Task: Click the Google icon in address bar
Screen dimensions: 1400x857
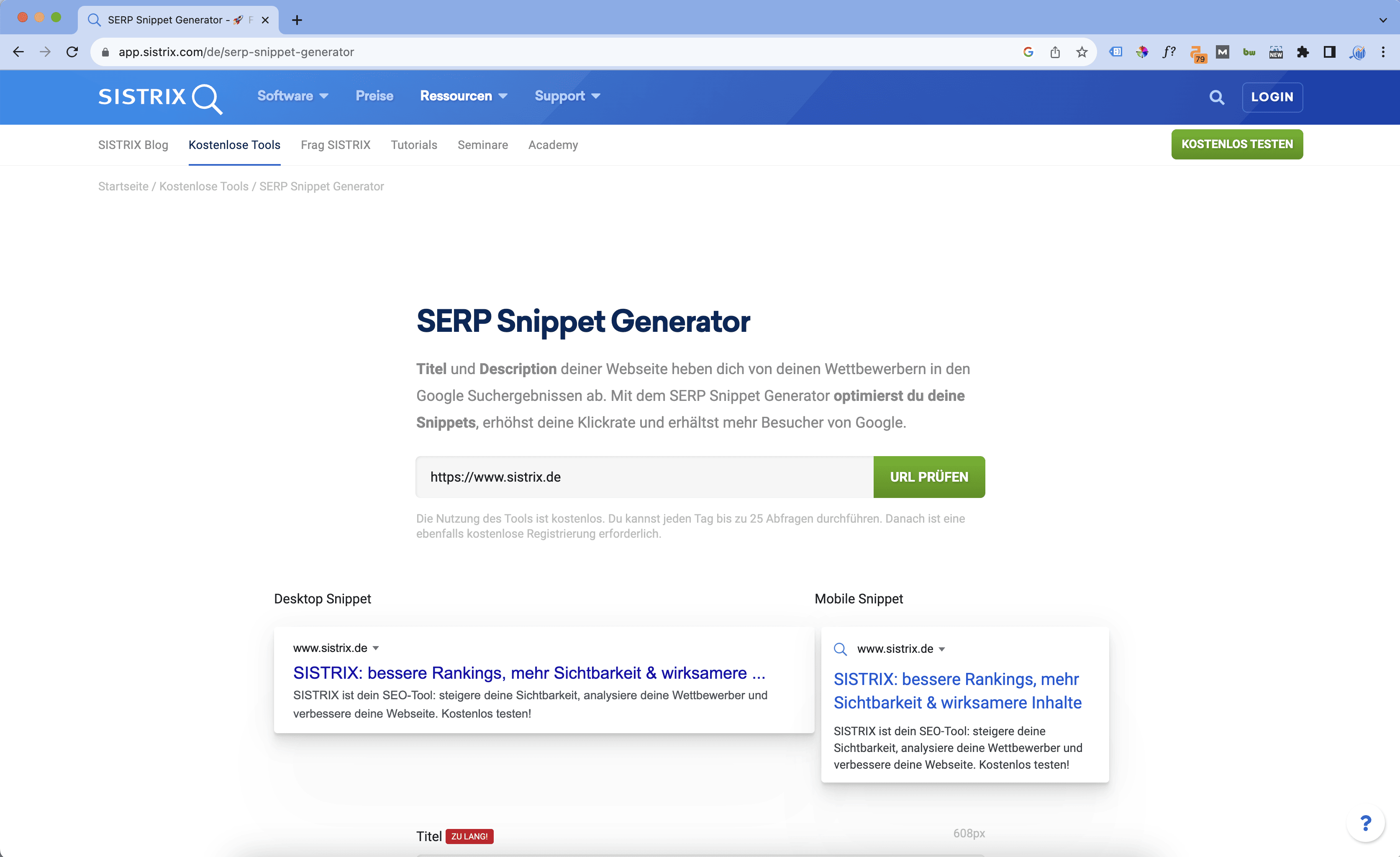Action: coord(1028,52)
